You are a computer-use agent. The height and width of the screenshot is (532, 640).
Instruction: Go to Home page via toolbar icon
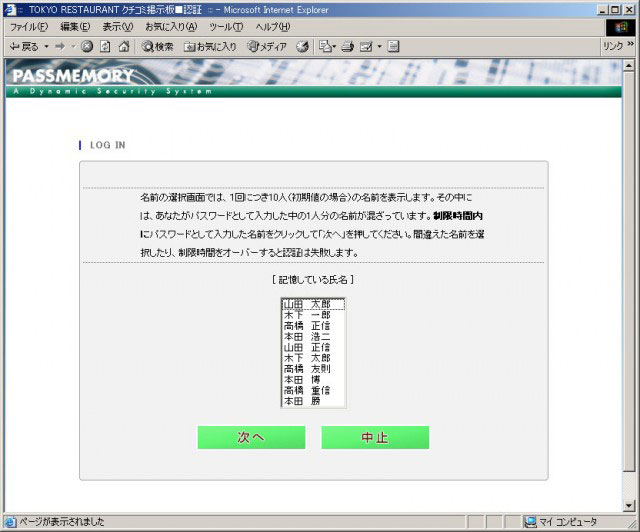click(123, 46)
